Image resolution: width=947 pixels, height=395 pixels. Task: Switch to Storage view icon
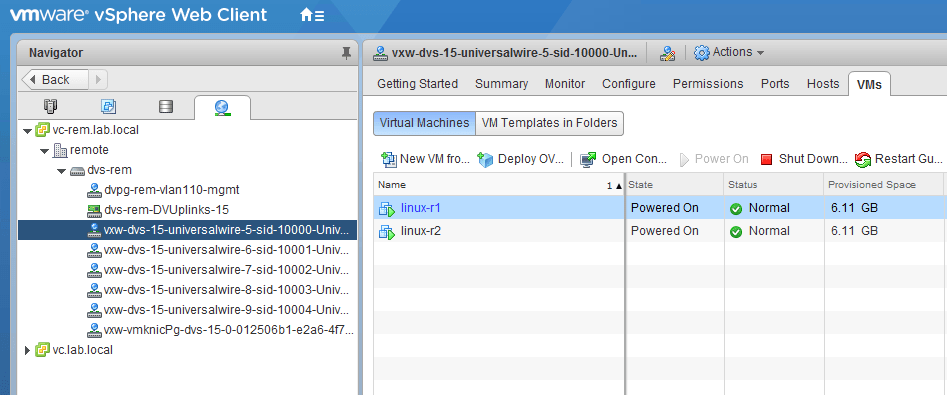(165, 107)
